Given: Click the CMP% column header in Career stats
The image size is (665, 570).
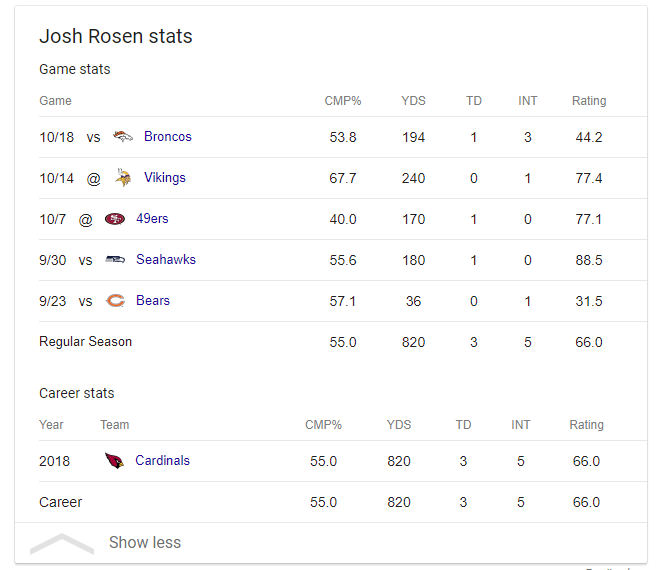Looking at the screenshot, I should click(x=323, y=425).
